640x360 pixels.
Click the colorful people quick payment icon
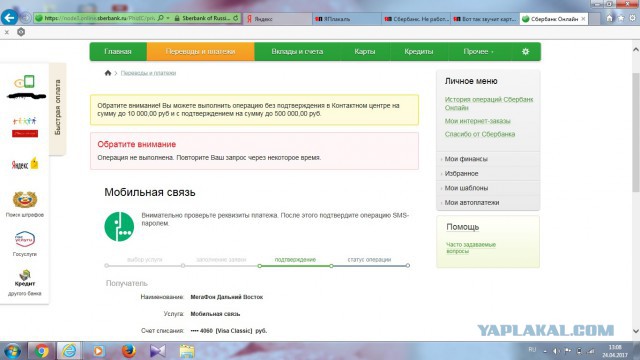[x=24, y=121]
